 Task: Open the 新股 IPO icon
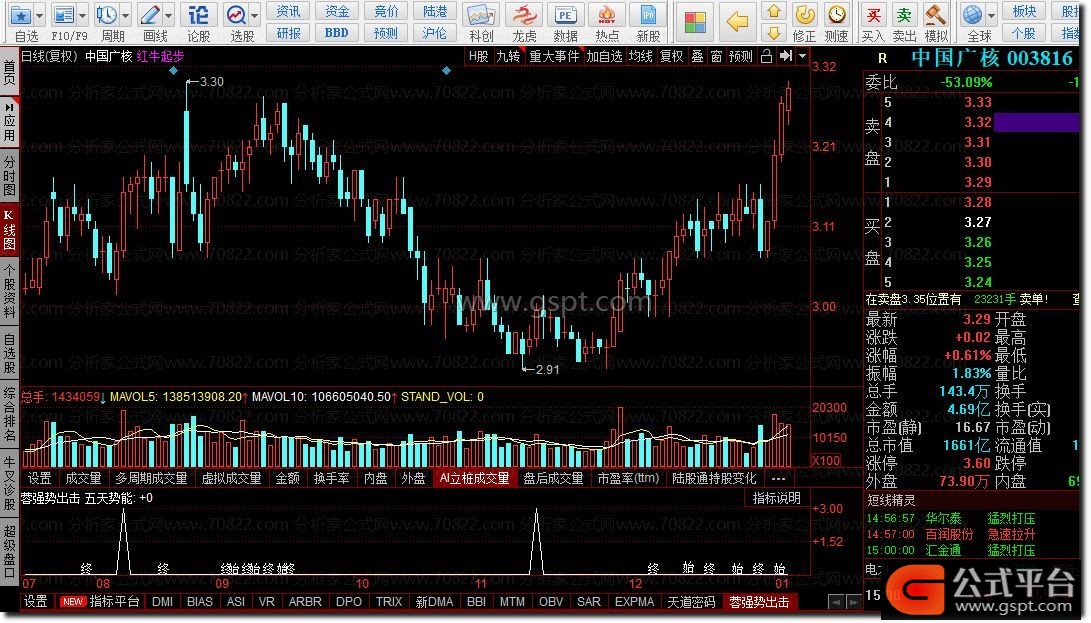[x=648, y=15]
